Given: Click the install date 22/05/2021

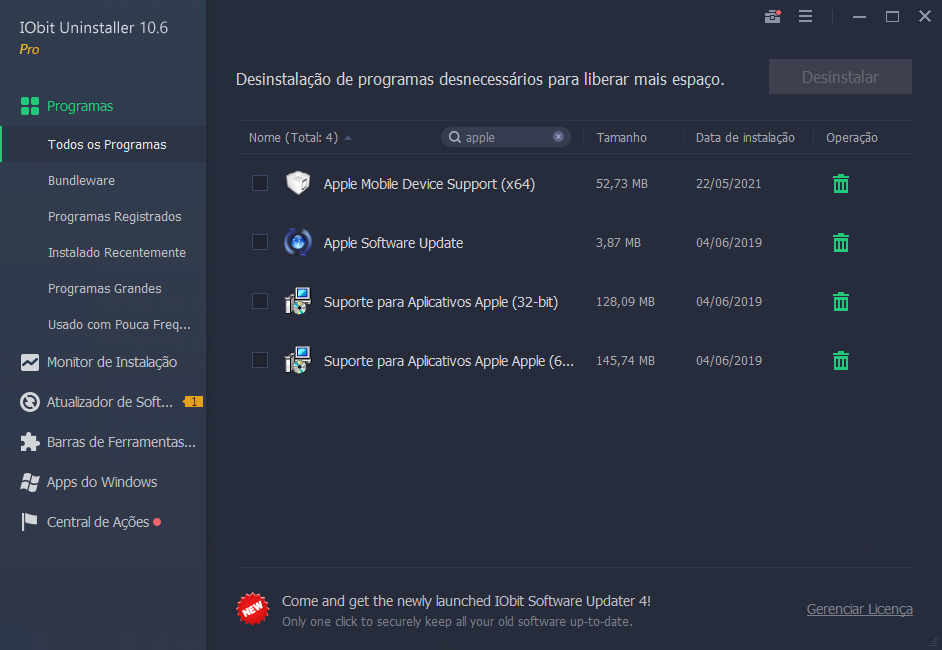Looking at the screenshot, I should point(729,184).
